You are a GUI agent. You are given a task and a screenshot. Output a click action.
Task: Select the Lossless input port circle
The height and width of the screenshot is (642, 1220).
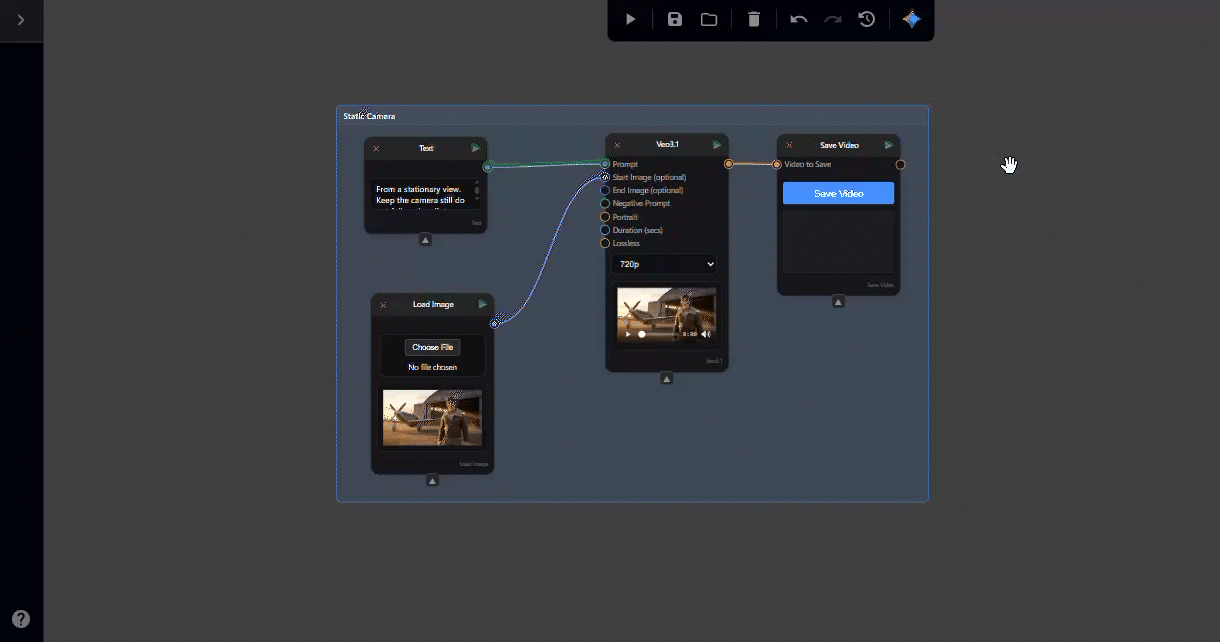click(605, 244)
